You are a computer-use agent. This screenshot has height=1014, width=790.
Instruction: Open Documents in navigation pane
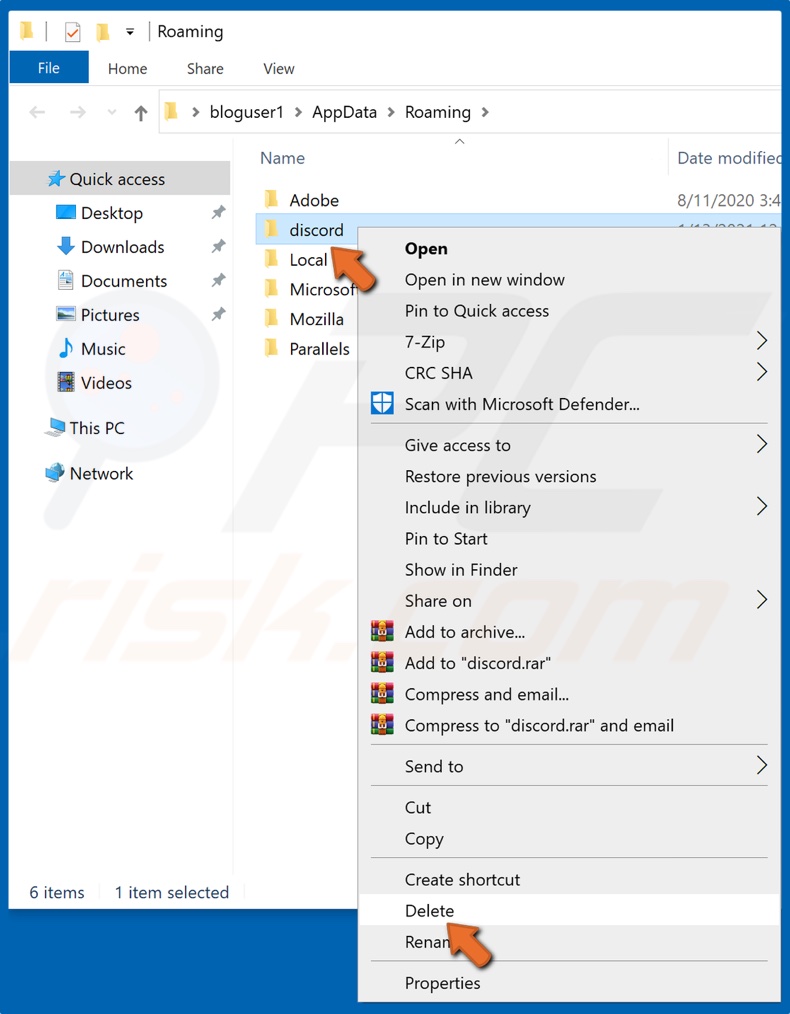[x=123, y=281]
